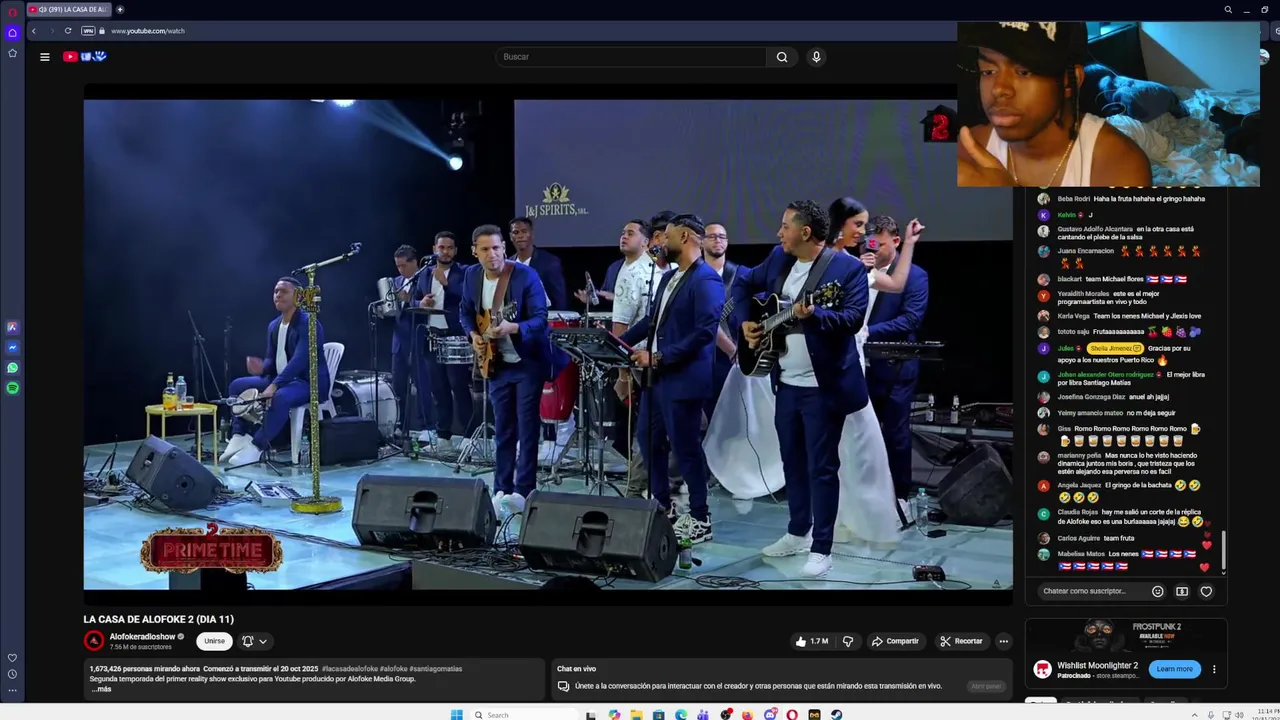Focus the Buscar search field
The width and height of the screenshot is (1280, 720).
(631, 57)
